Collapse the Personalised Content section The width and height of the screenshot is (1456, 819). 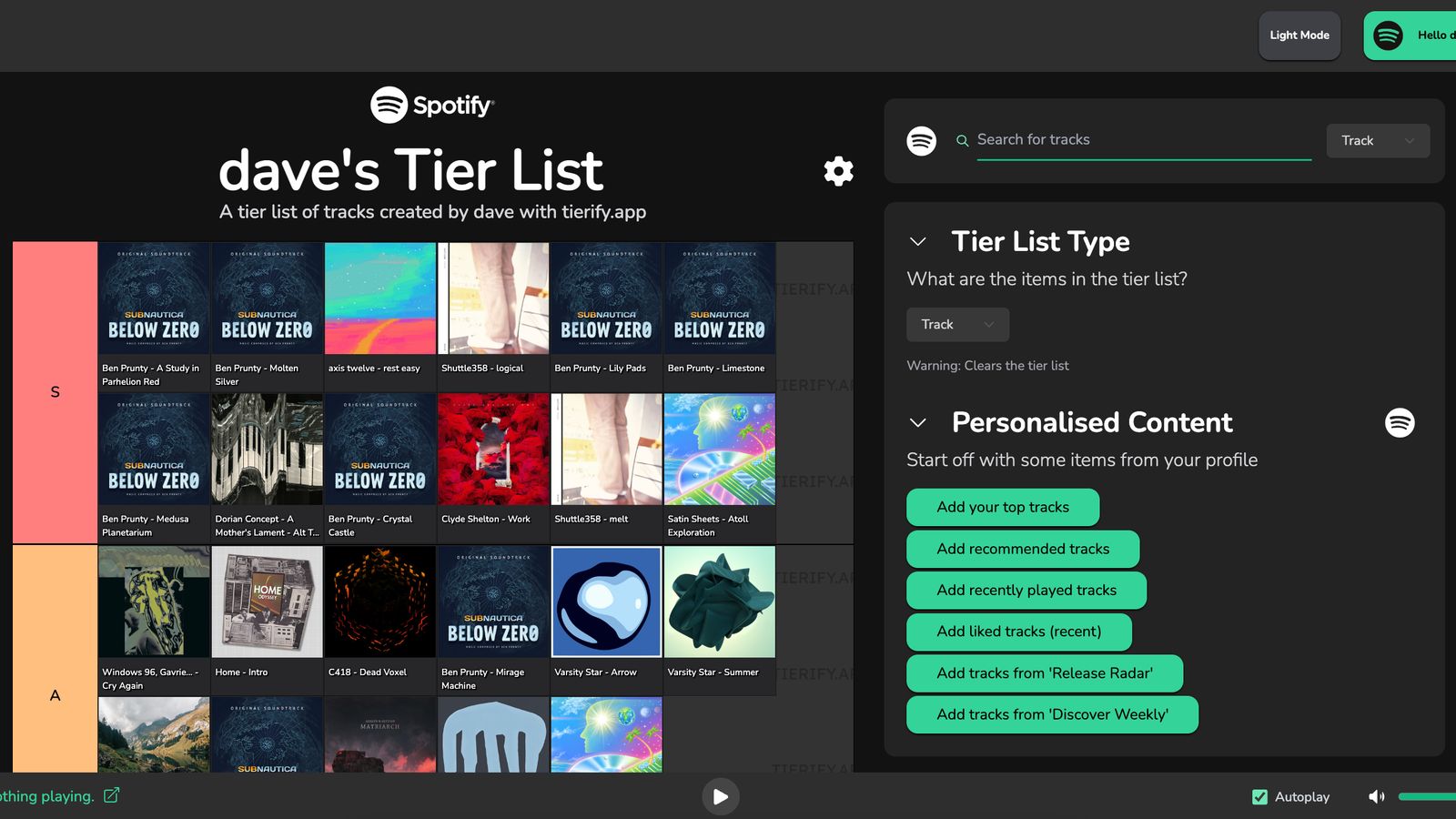point(918,422)
